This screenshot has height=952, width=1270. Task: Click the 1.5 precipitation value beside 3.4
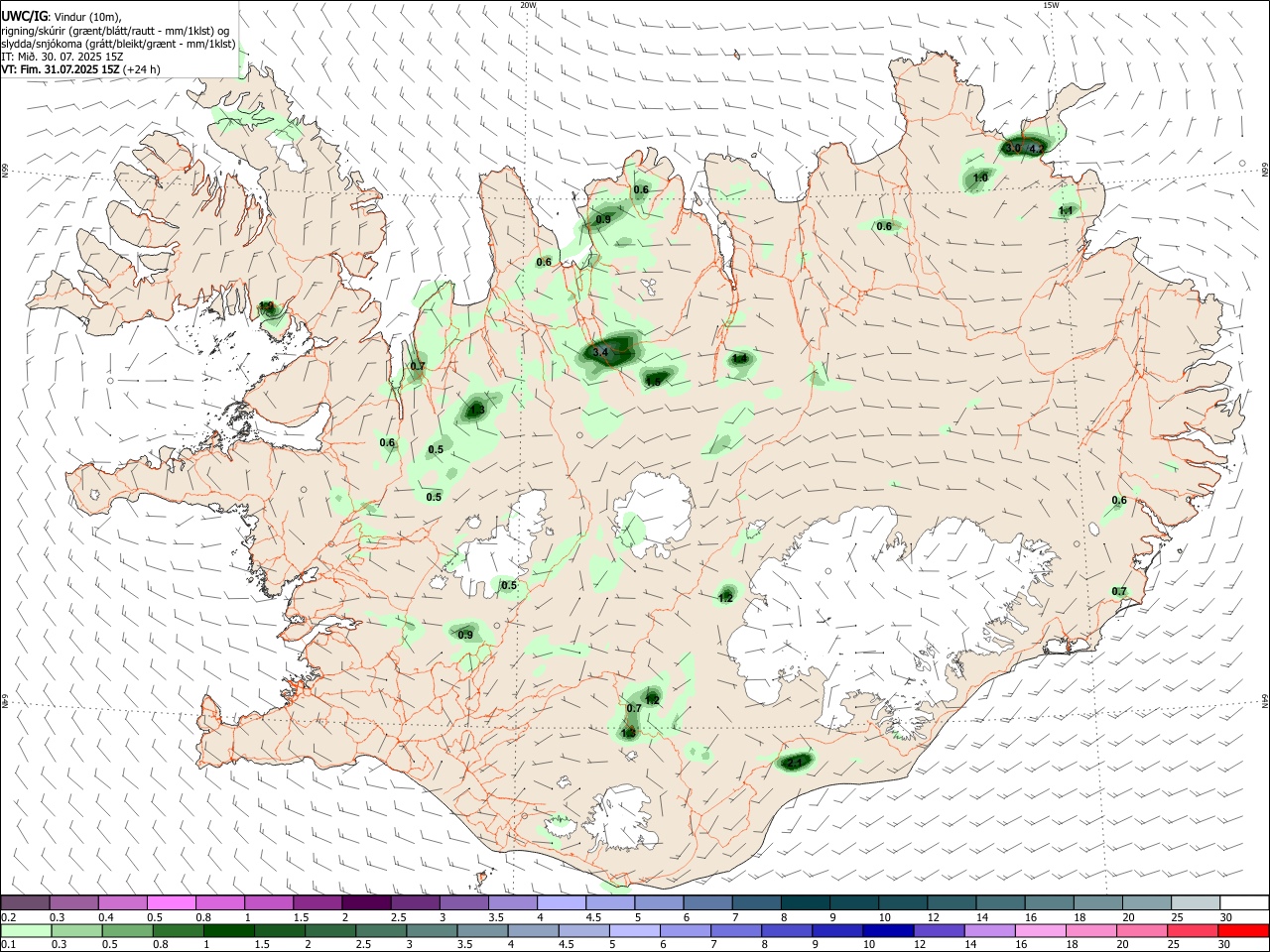point(653,381)
